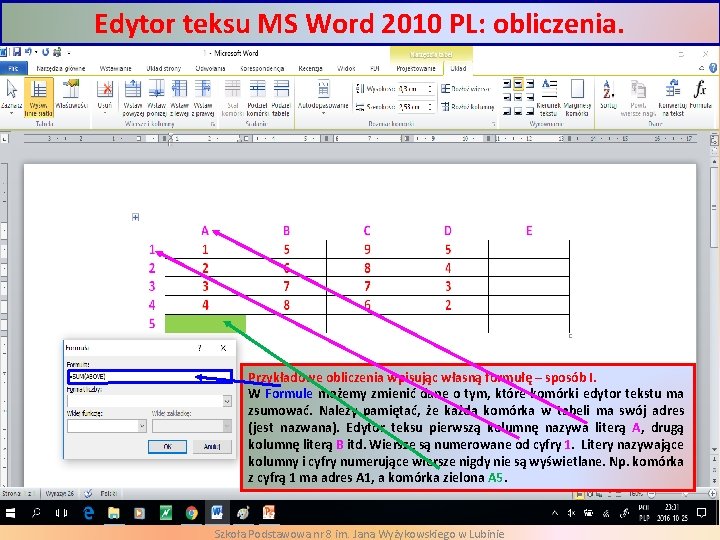Select align center left cell alignment
720x540 pixels.
pos(506,97)
